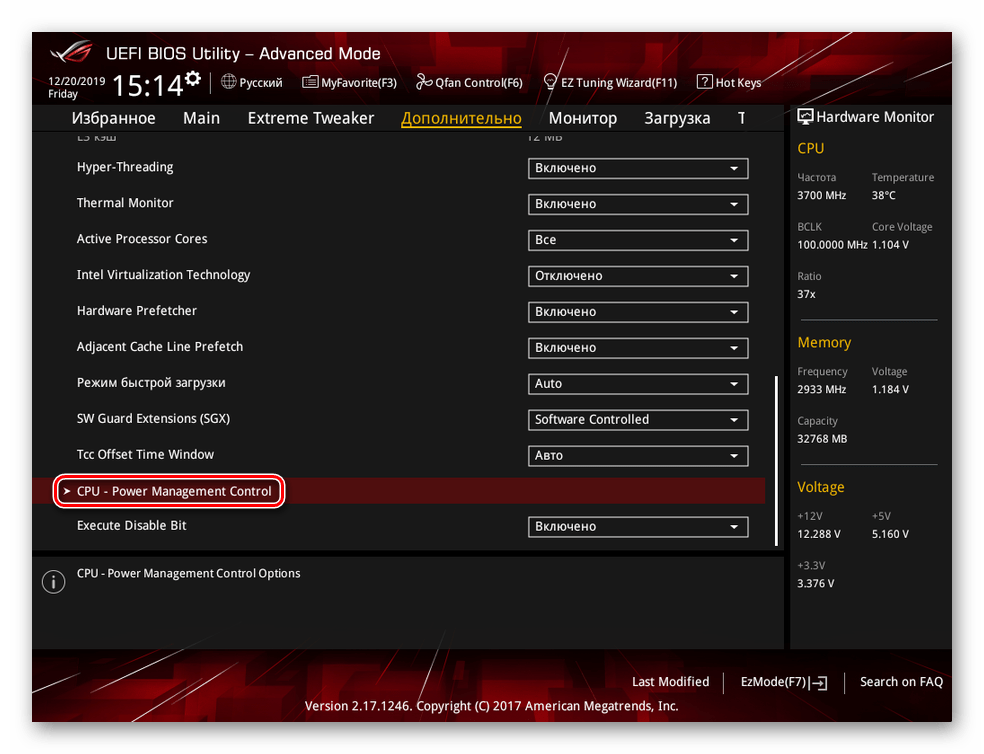Expand Intel Virtualization Technology dropdown

coord(637,276)
